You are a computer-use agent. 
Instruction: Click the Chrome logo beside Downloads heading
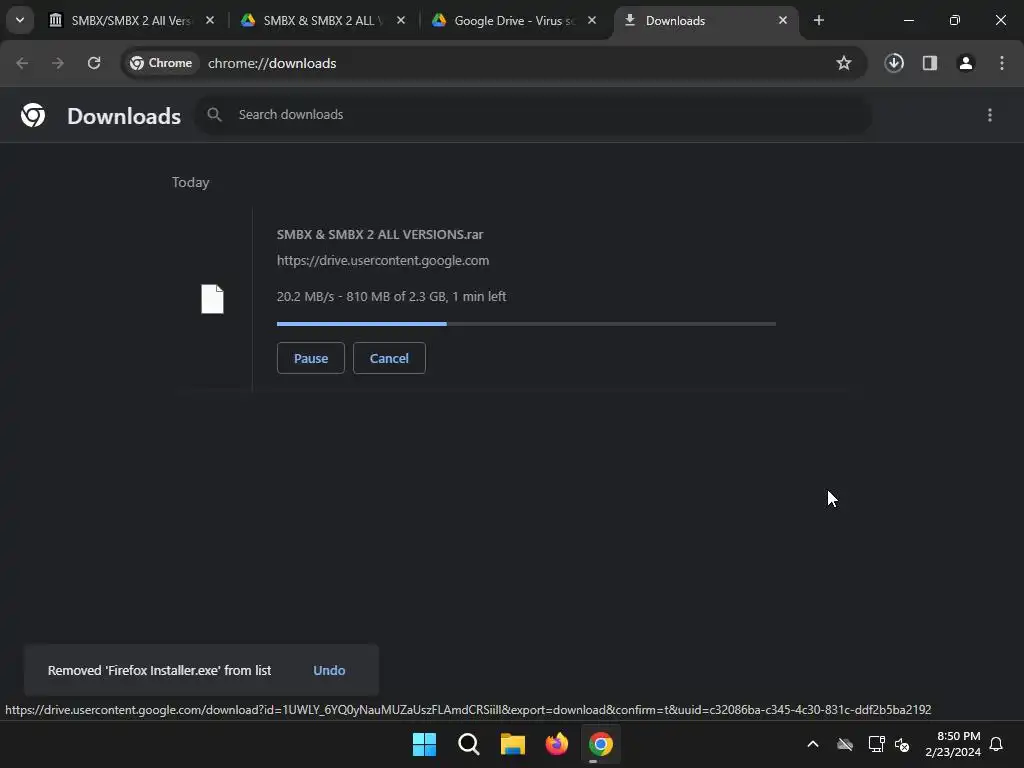click(x=33, y=115)
